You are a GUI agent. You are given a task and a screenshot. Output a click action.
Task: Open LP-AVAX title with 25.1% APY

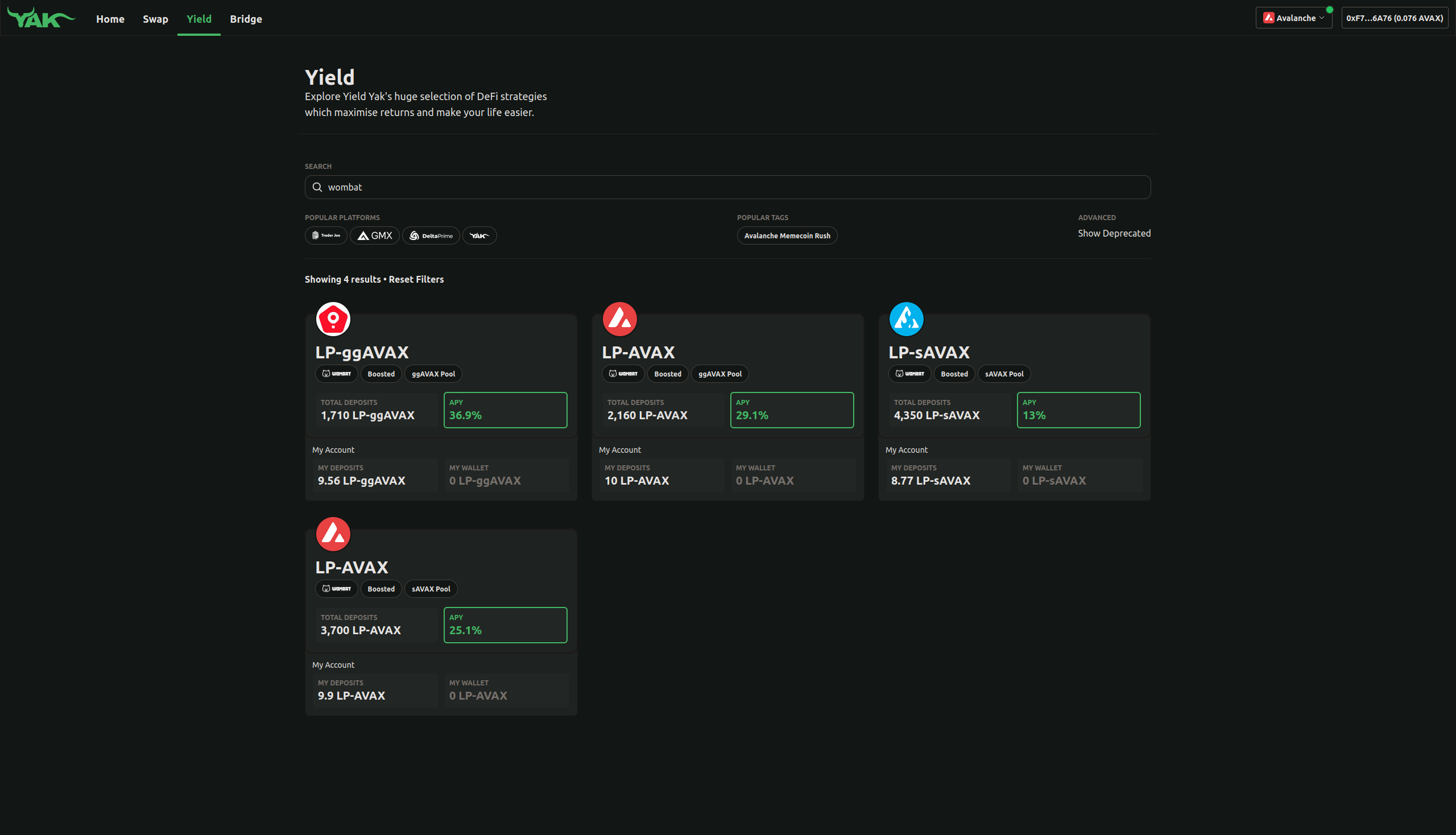tap(351, 567)
